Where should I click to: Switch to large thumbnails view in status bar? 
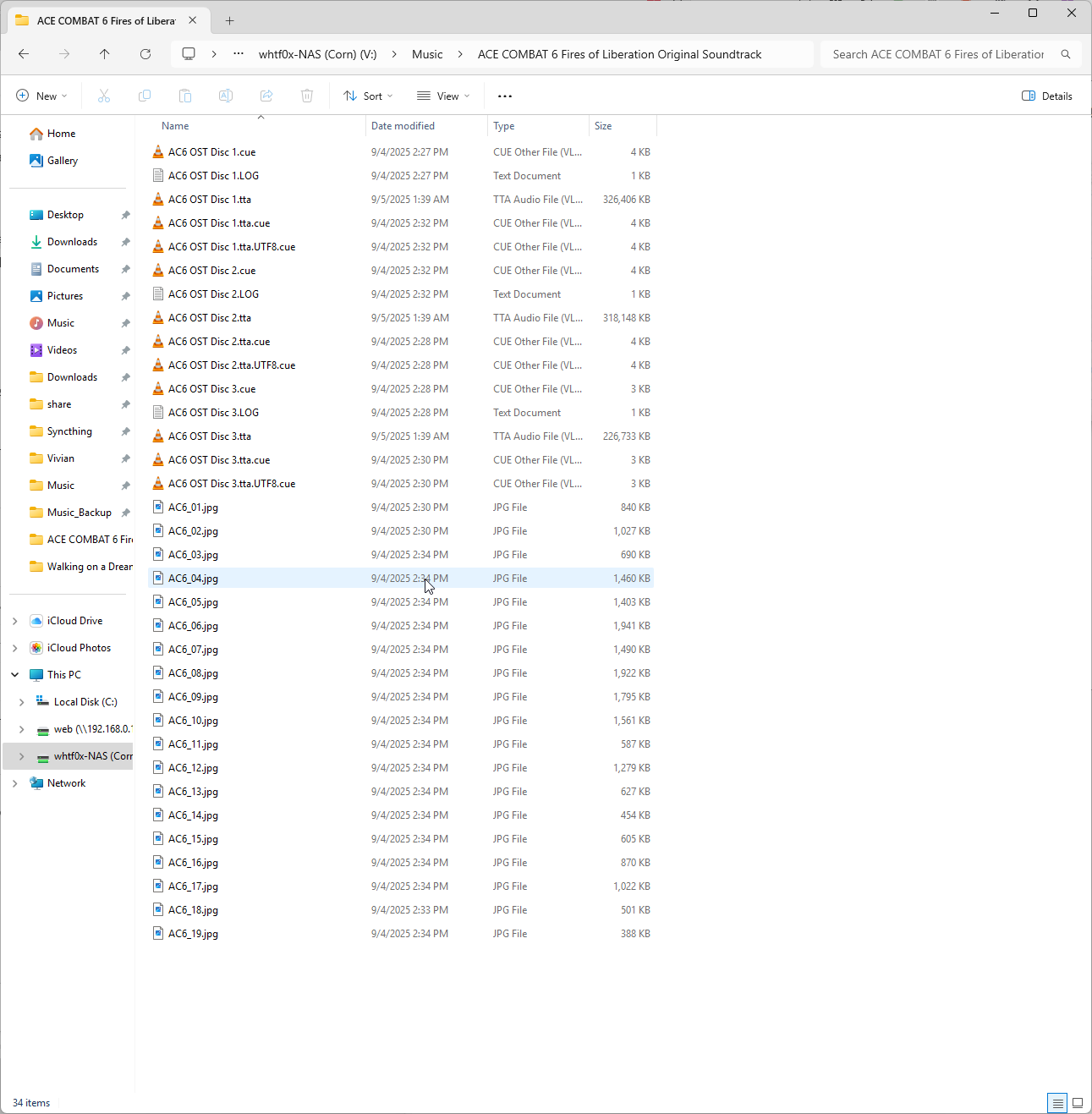[1078, 1103]
